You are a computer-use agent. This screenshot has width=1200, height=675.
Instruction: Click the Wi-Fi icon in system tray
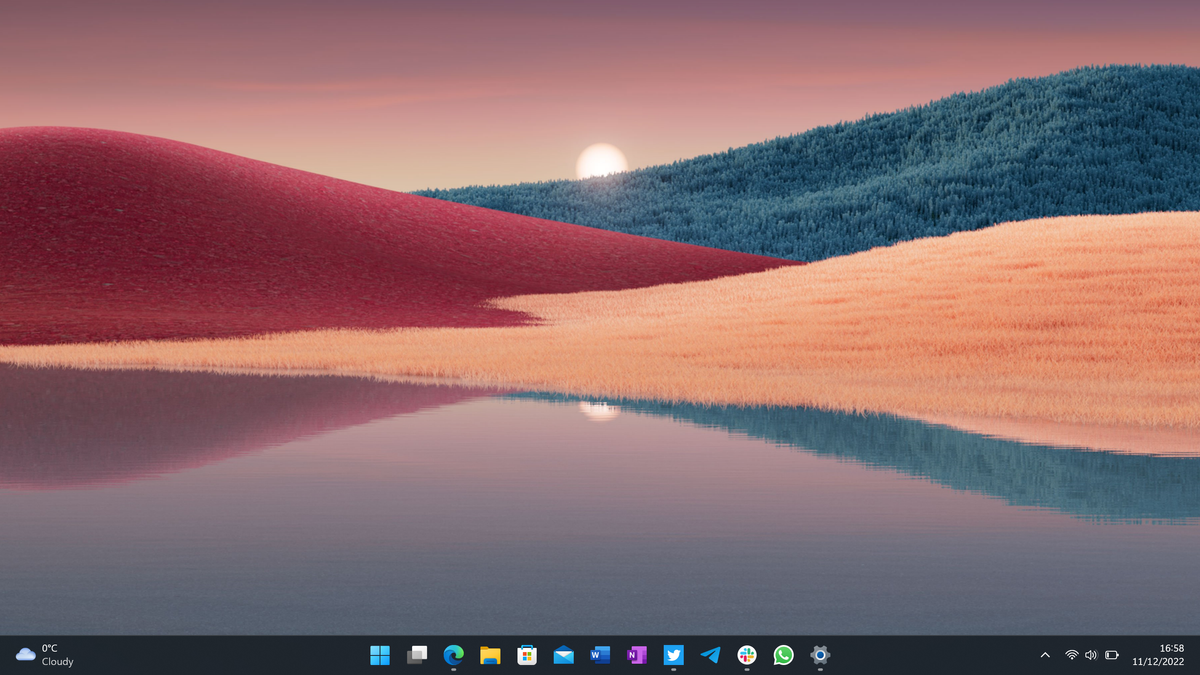point(1070,656)
